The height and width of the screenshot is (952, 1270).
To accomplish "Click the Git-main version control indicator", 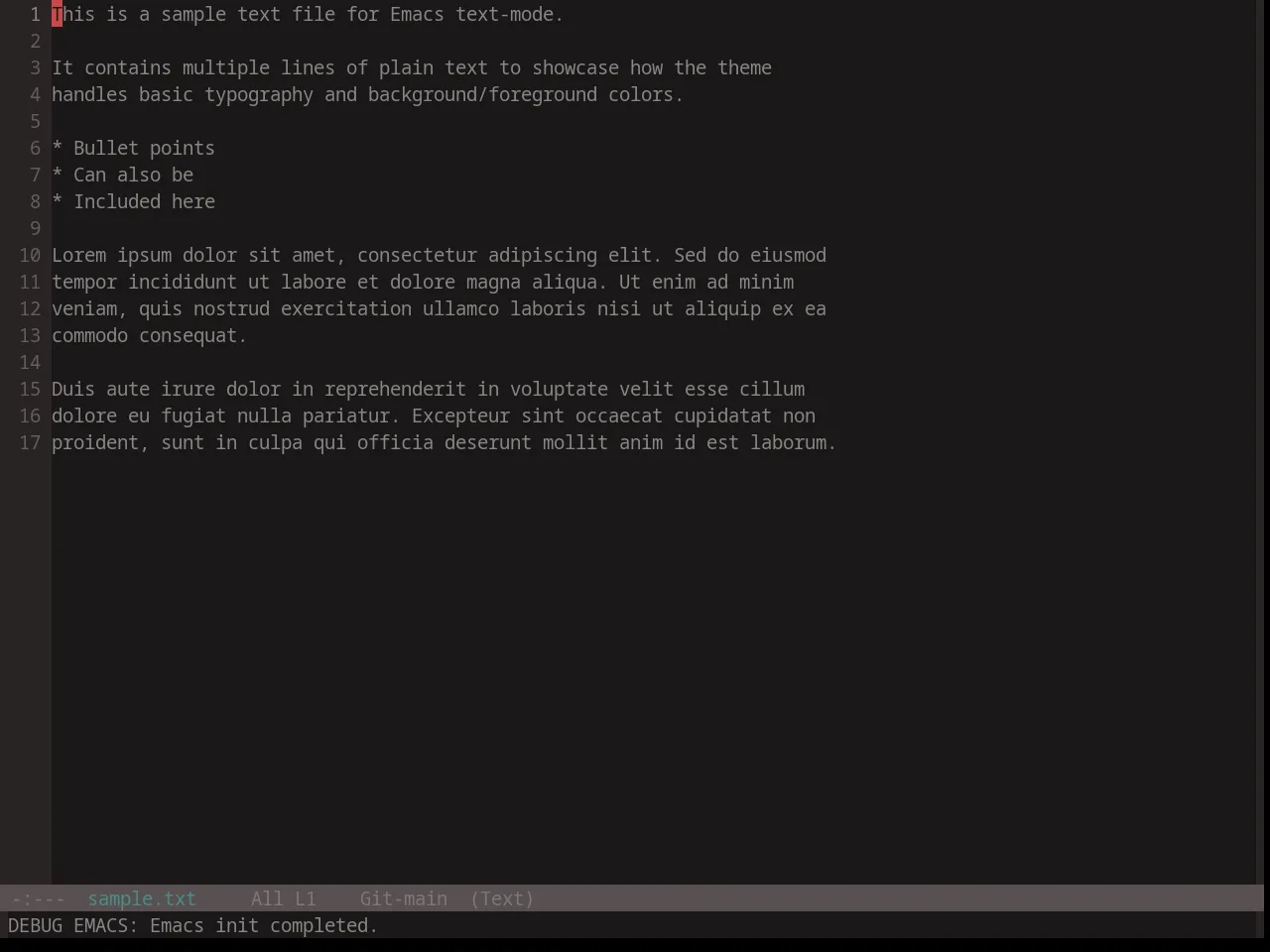I will [x=404, y=899].
